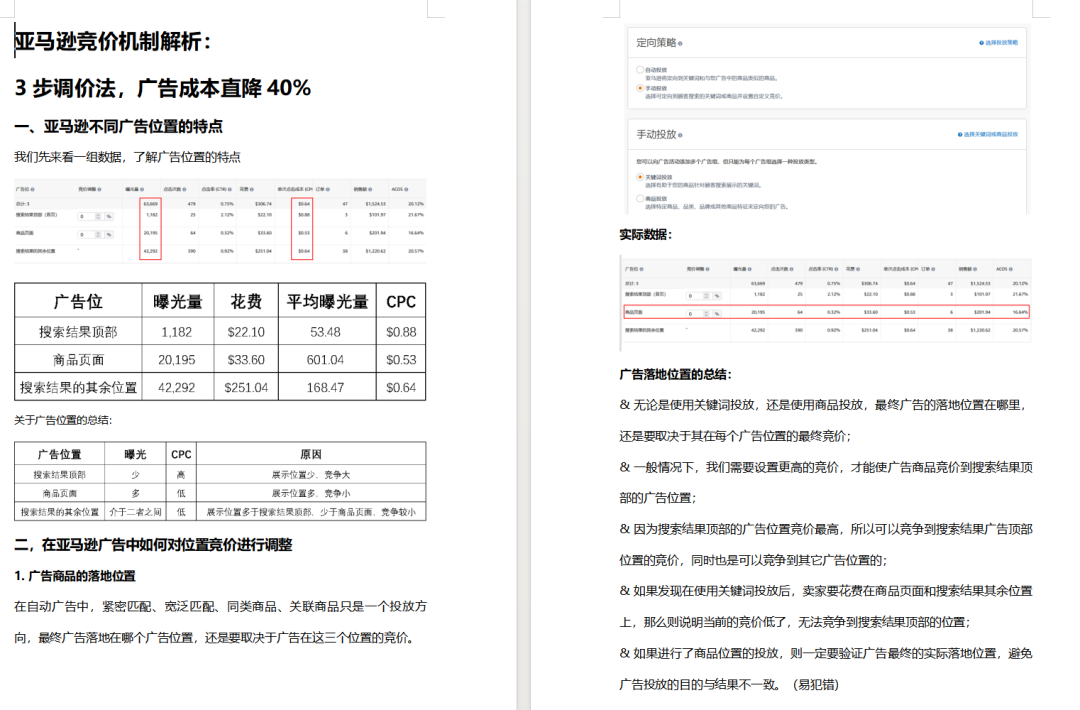Click the bullet starting & 无论是使用关键词投放

pos(823,420)
